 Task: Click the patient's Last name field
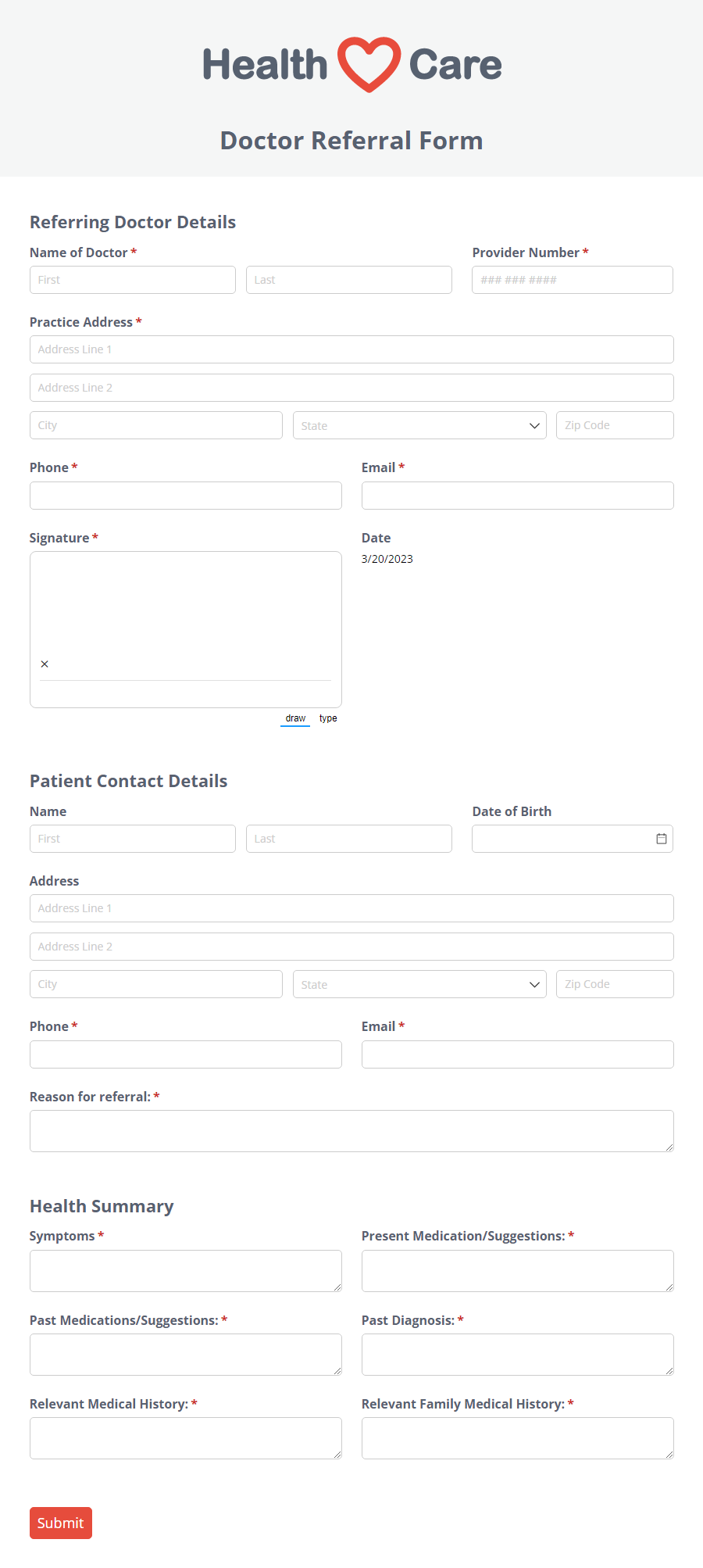coord(349,839)
